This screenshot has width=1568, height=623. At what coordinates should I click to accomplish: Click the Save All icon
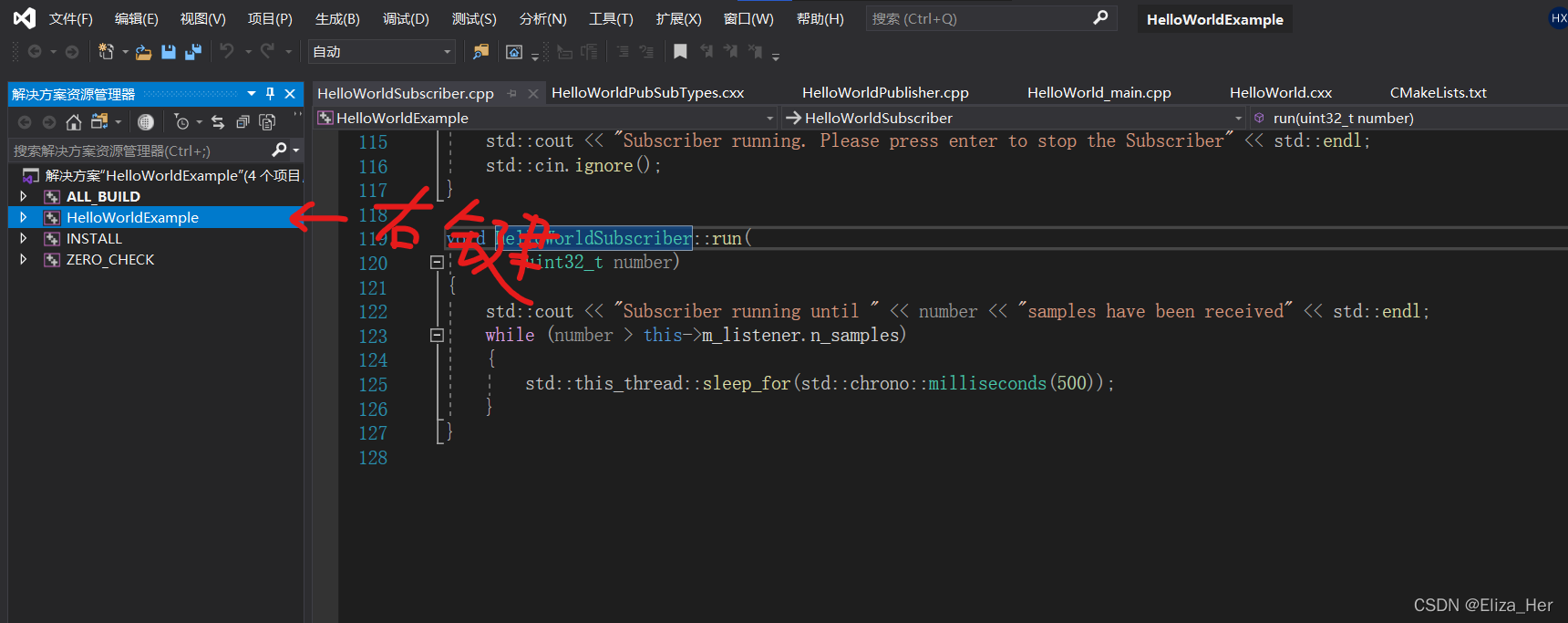click(x=193, y=52)
